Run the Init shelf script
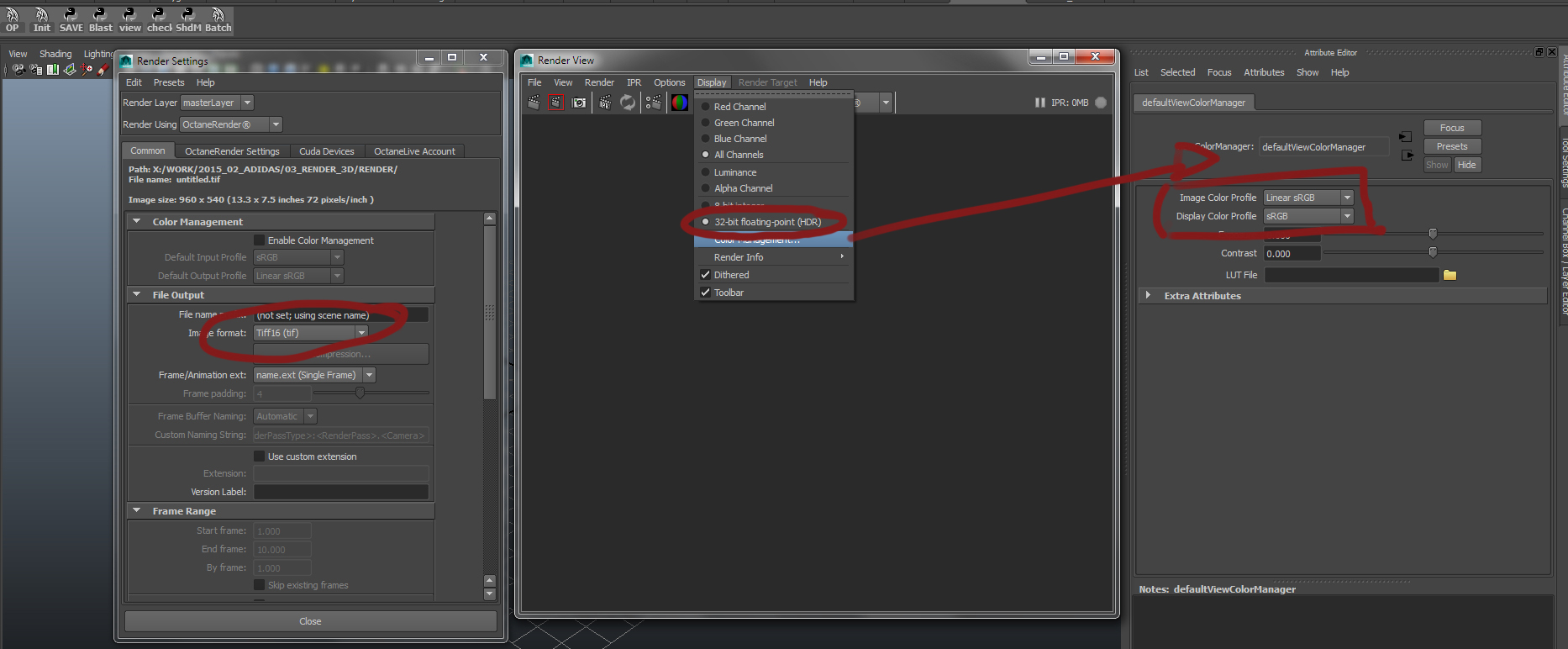The image size is (1568, 649). (x=41, y=20)
